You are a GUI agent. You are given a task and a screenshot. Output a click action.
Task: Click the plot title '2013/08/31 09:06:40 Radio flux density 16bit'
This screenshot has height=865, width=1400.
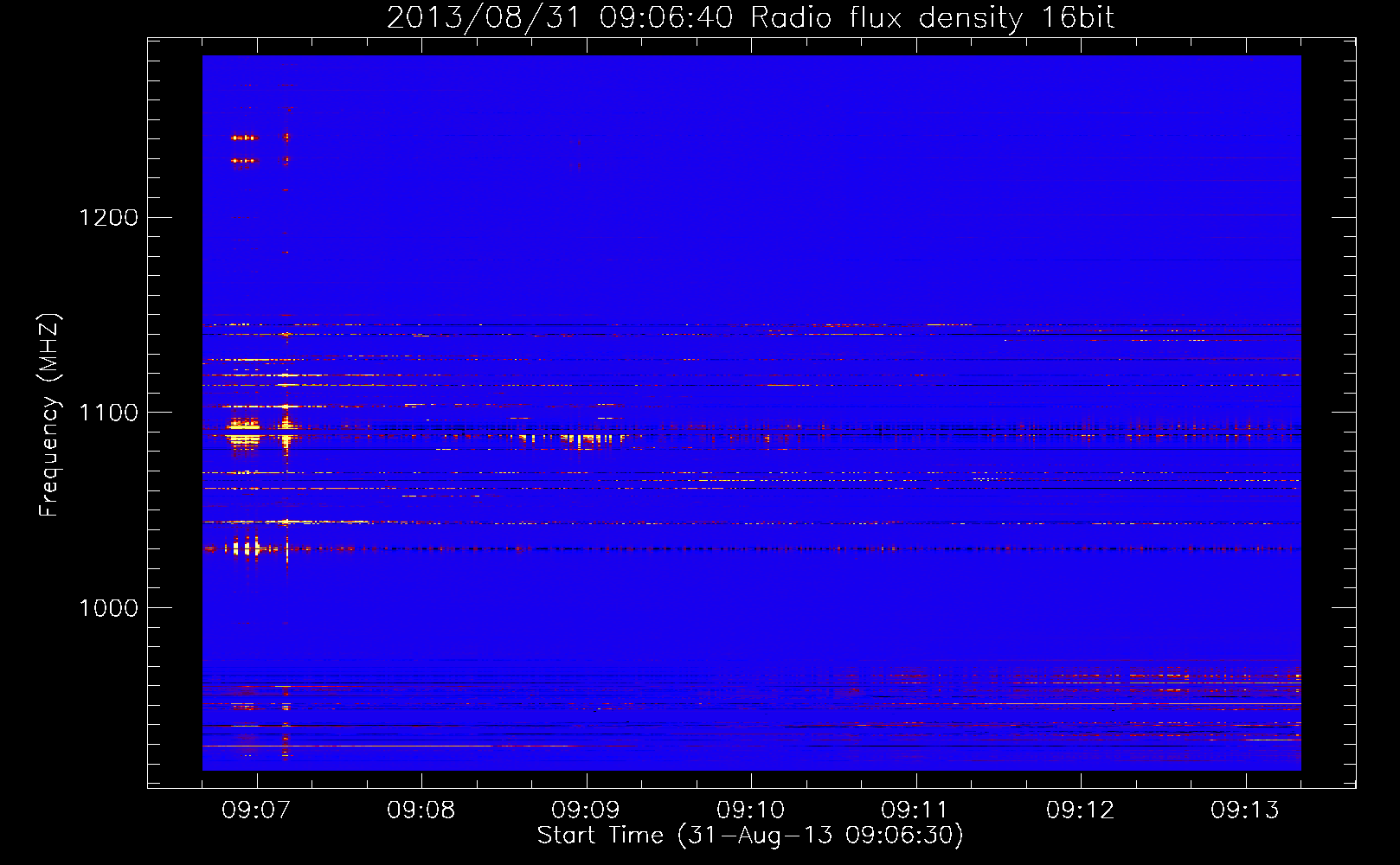[750, 18]
